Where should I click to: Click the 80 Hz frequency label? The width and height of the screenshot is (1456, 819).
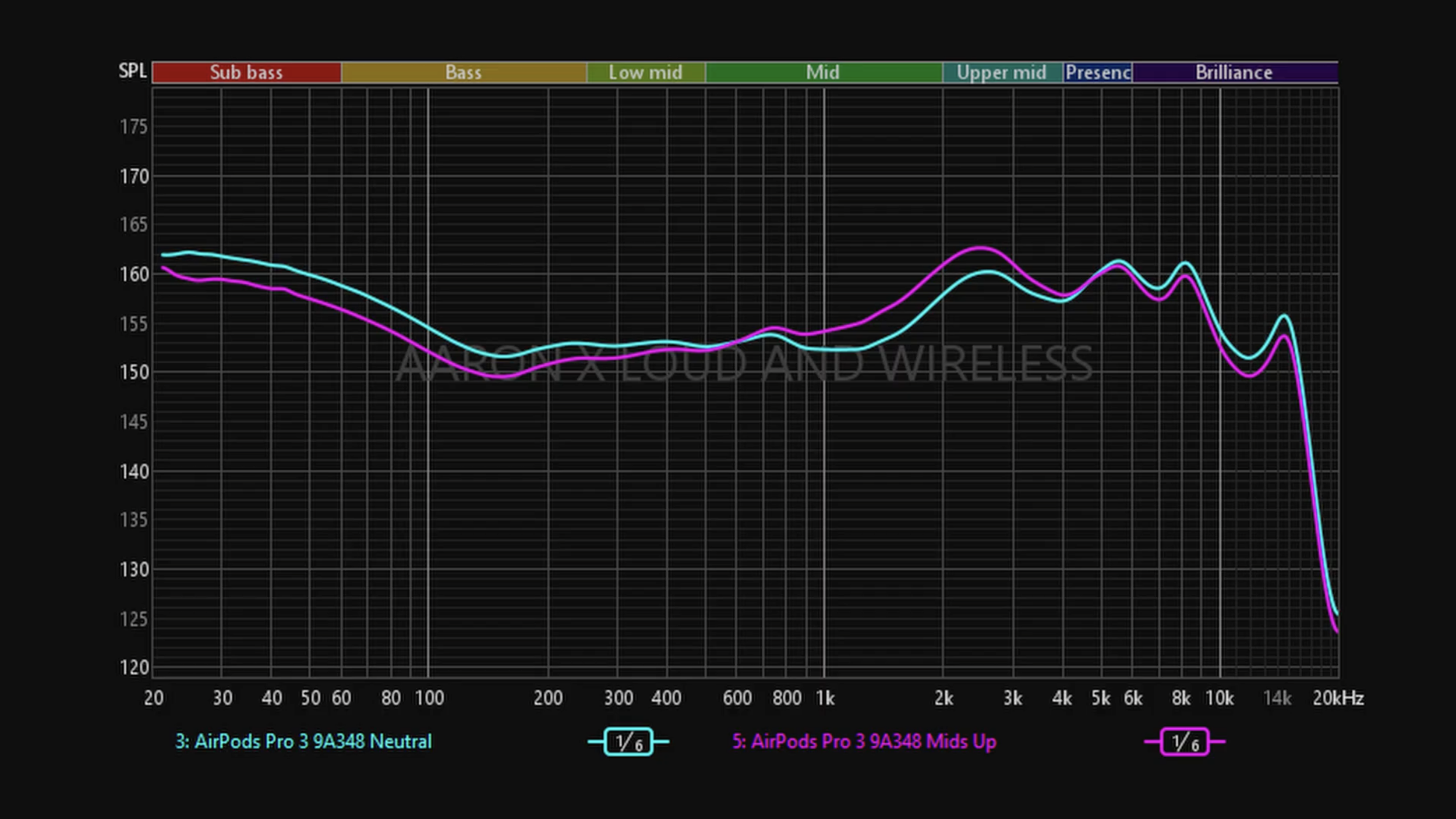pyautogui.click(x=391, y=698)
